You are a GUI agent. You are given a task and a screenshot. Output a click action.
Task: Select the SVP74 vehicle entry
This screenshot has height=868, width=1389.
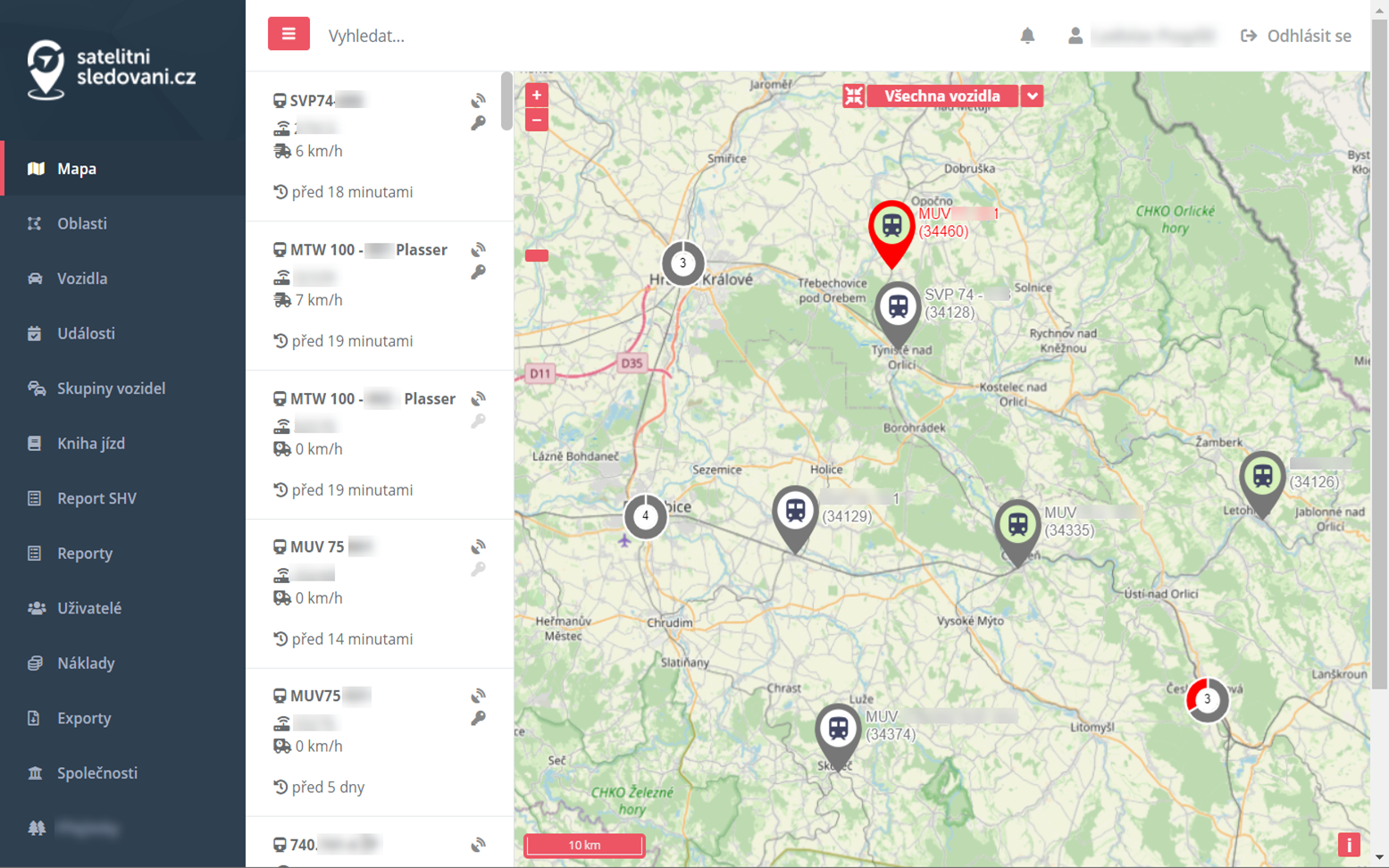pos(380,146)
